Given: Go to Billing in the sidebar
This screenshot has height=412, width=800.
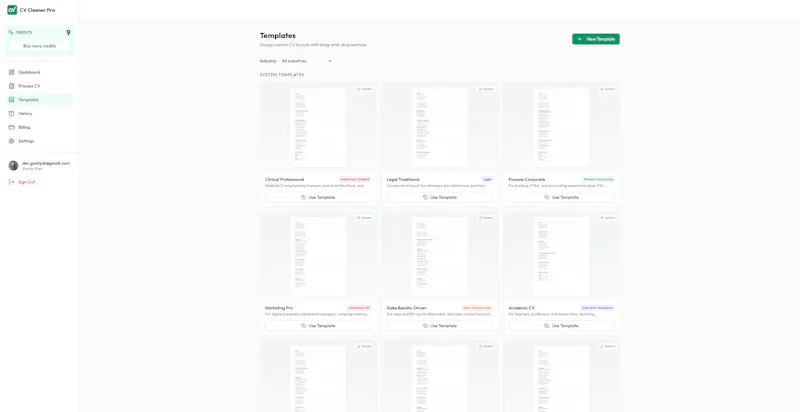Looking at the screenshot, I should 39,127.
